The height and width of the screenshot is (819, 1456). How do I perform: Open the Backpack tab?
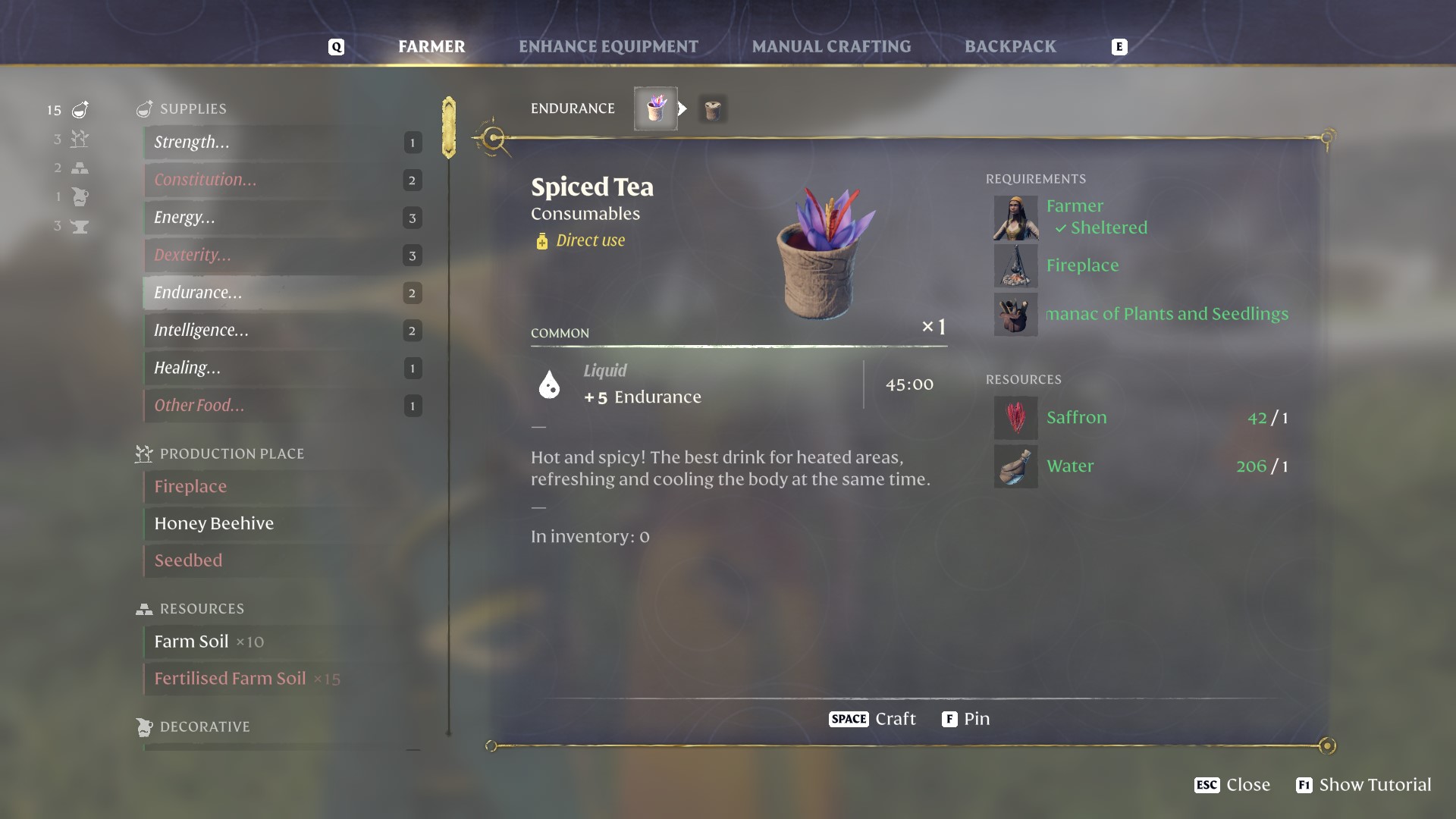pos(1010,46)
